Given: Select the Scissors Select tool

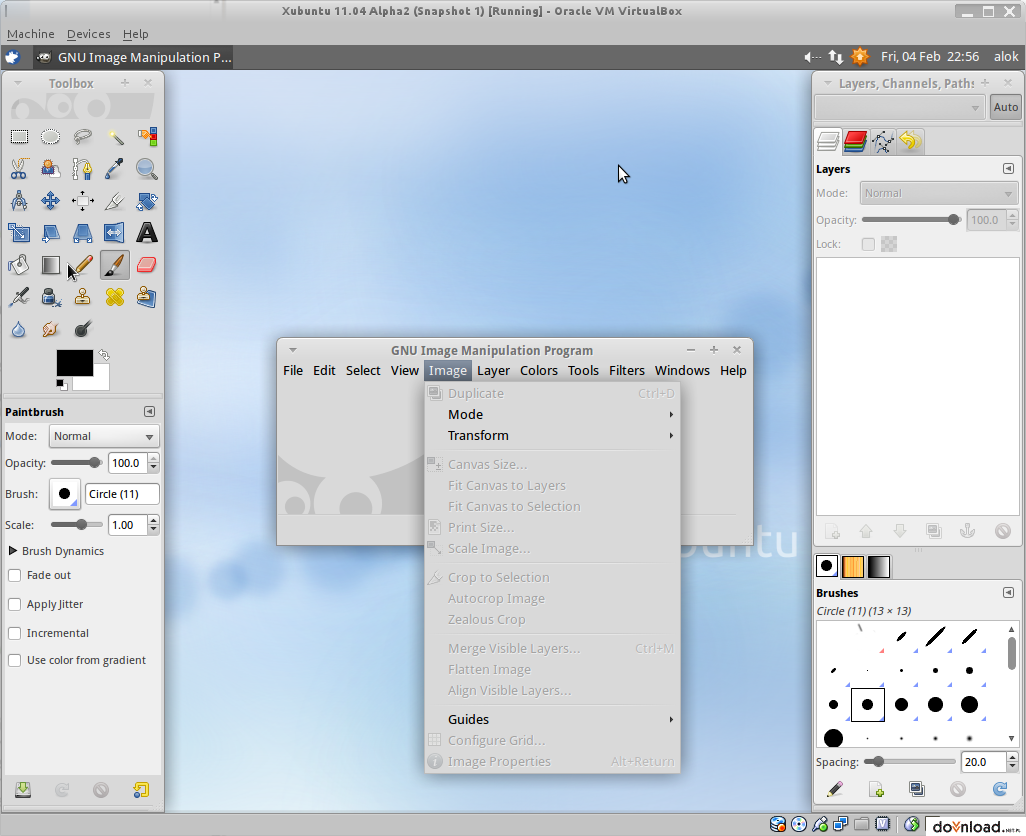Looking at the screenshot, I should (x=19, y=169).
